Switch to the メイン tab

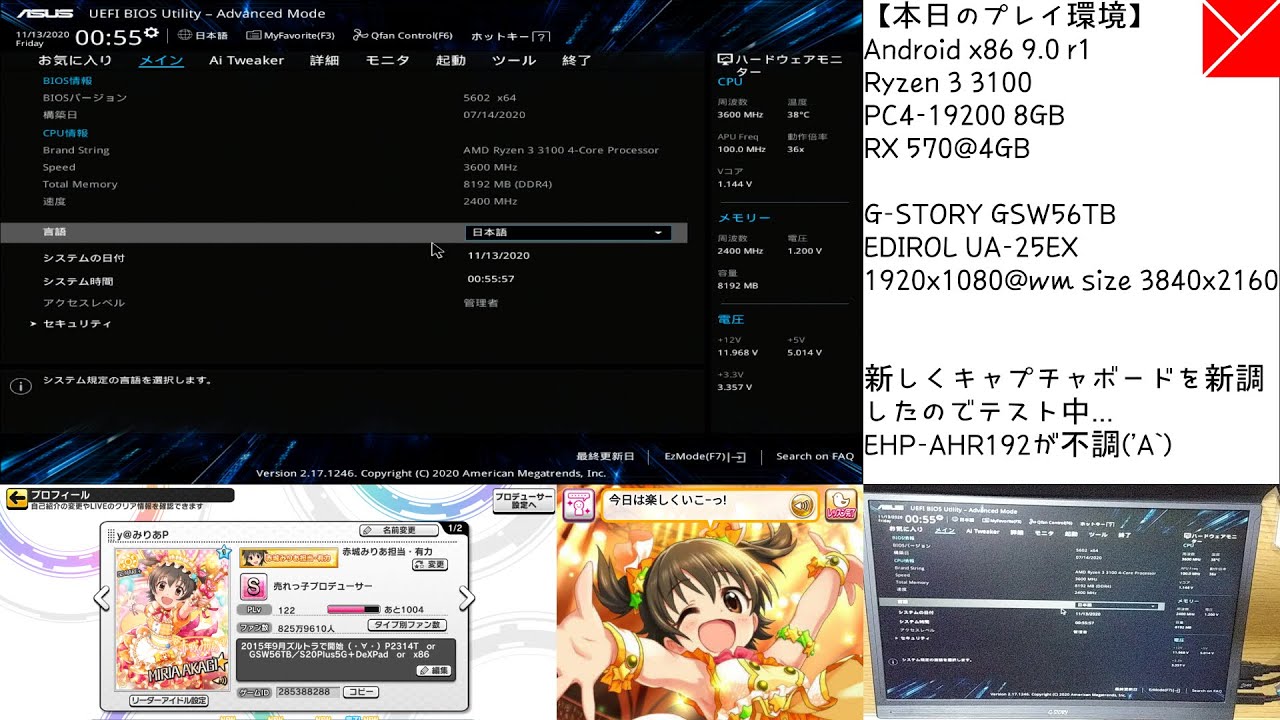coord(161,60)
